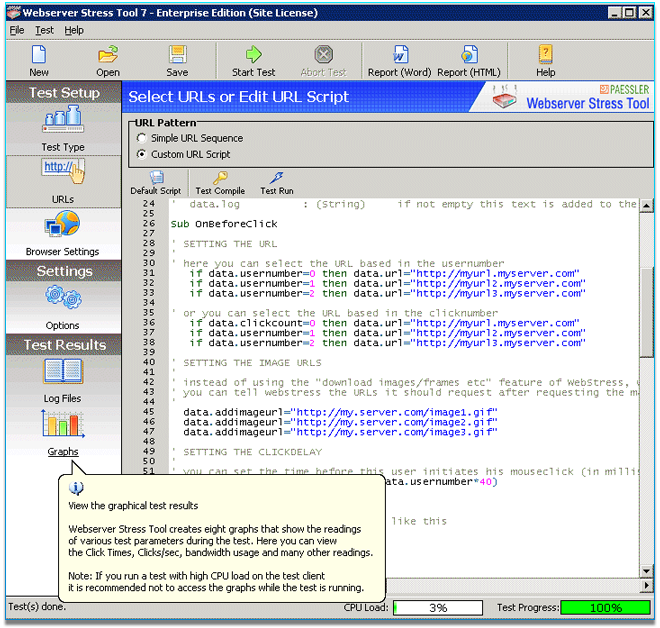Click the application icon in the title bar
The image size is (660, 628).
(13, 13)
